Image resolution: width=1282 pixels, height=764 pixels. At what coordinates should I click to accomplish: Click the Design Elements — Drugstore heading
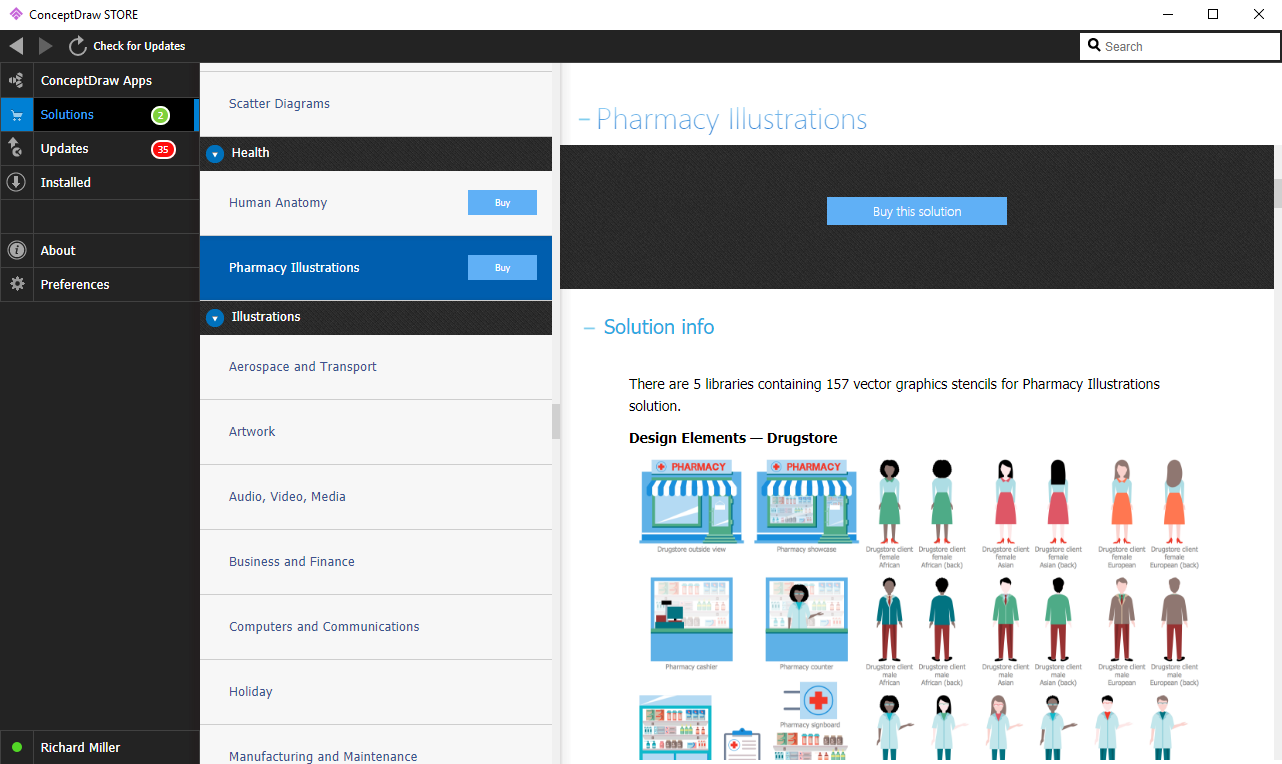[x=733, y=438]
